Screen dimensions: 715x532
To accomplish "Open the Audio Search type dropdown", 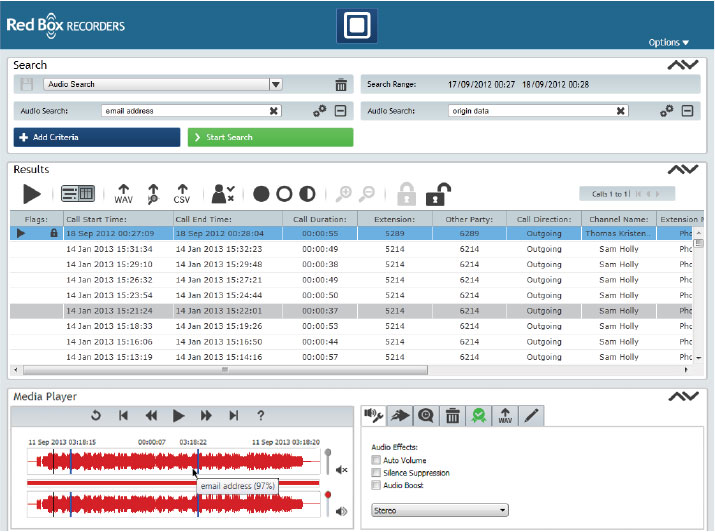I will coord(276,85).
